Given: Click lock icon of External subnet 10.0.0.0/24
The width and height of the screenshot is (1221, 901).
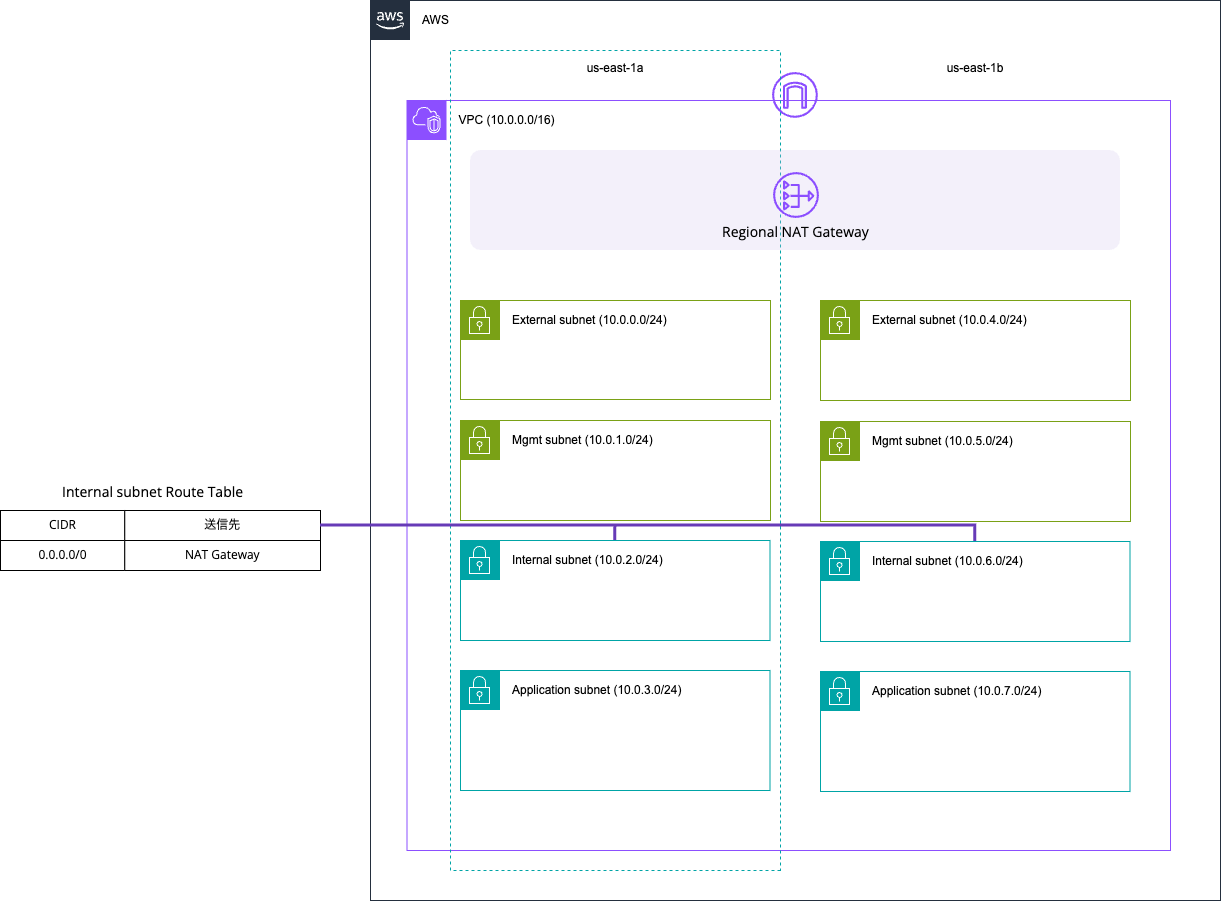Looking at the screenshot, I should (x=480, y=320).
